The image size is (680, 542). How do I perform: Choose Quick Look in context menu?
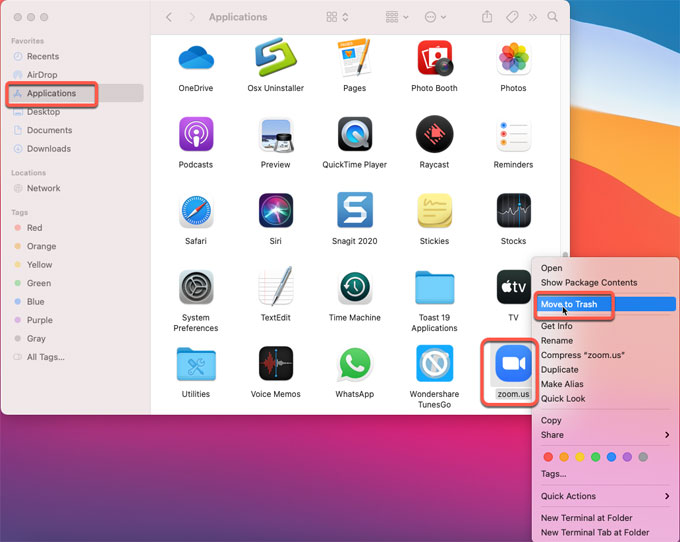[x=563, y=398]
